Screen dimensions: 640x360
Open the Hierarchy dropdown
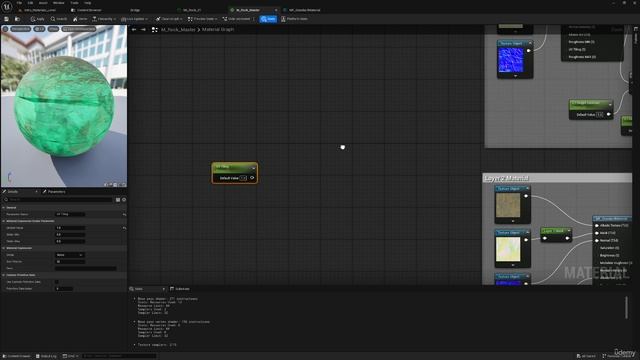coord(104,19)
